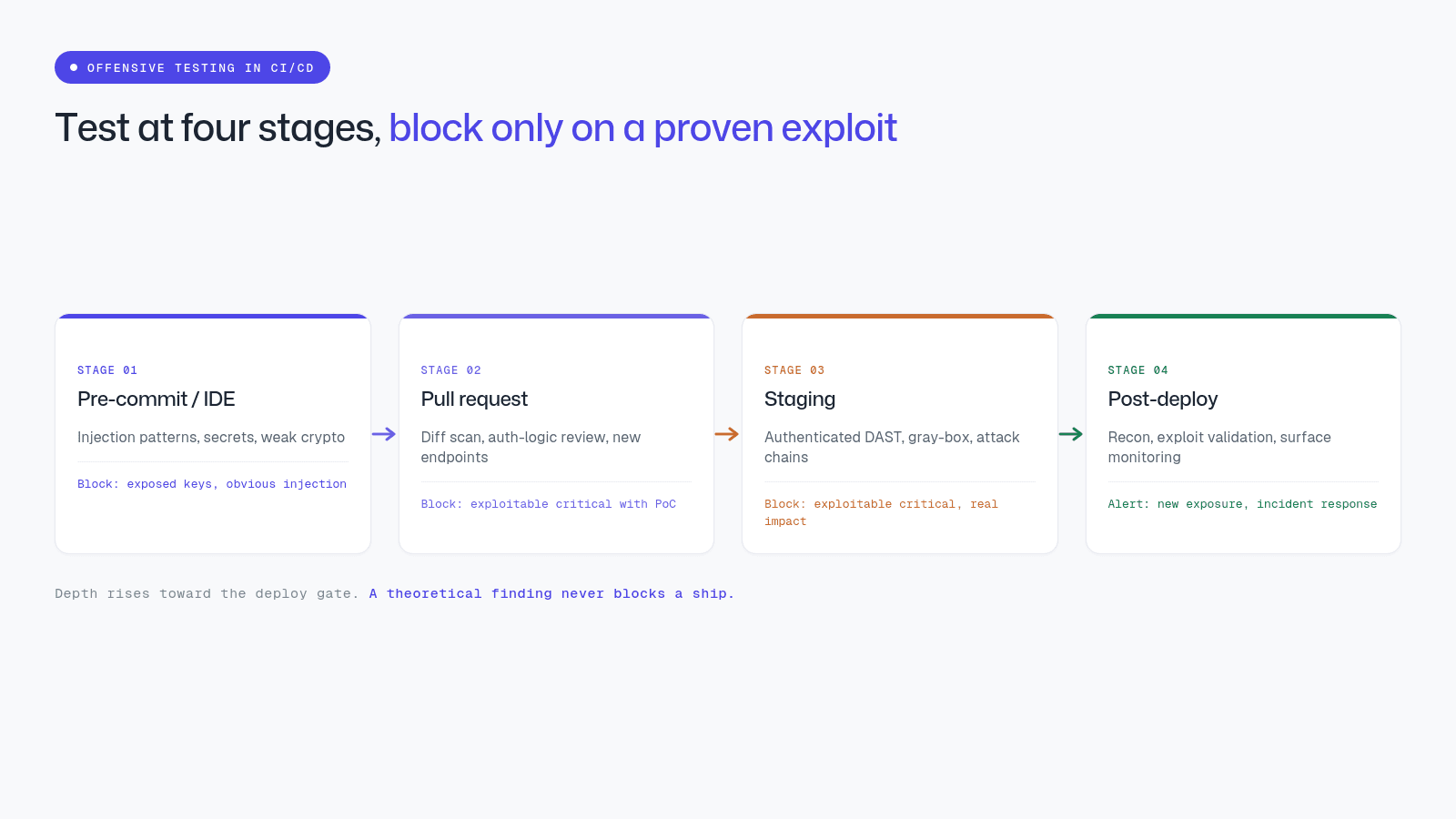Select the STAGE 03 label
Screen dimensions: 1456x819
coord(794,370)
